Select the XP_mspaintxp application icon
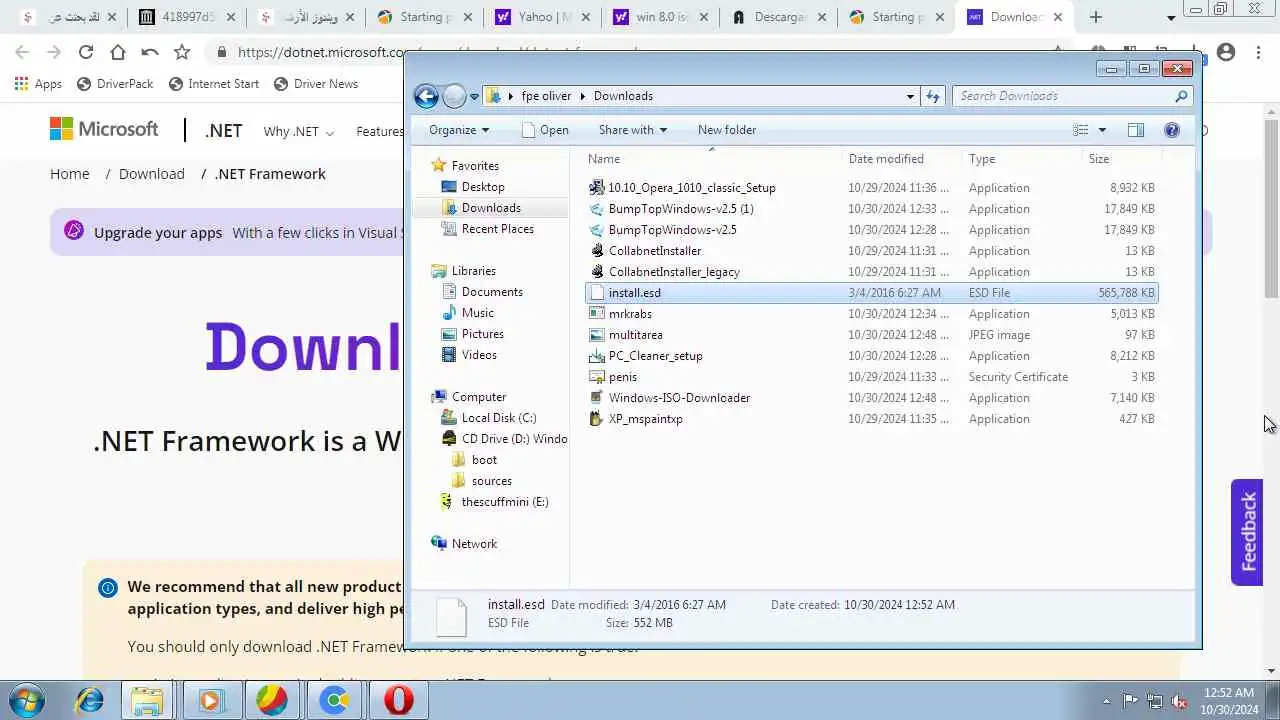Image resolution: width=1280 pixels, height=720 pixels. point(597,419)
